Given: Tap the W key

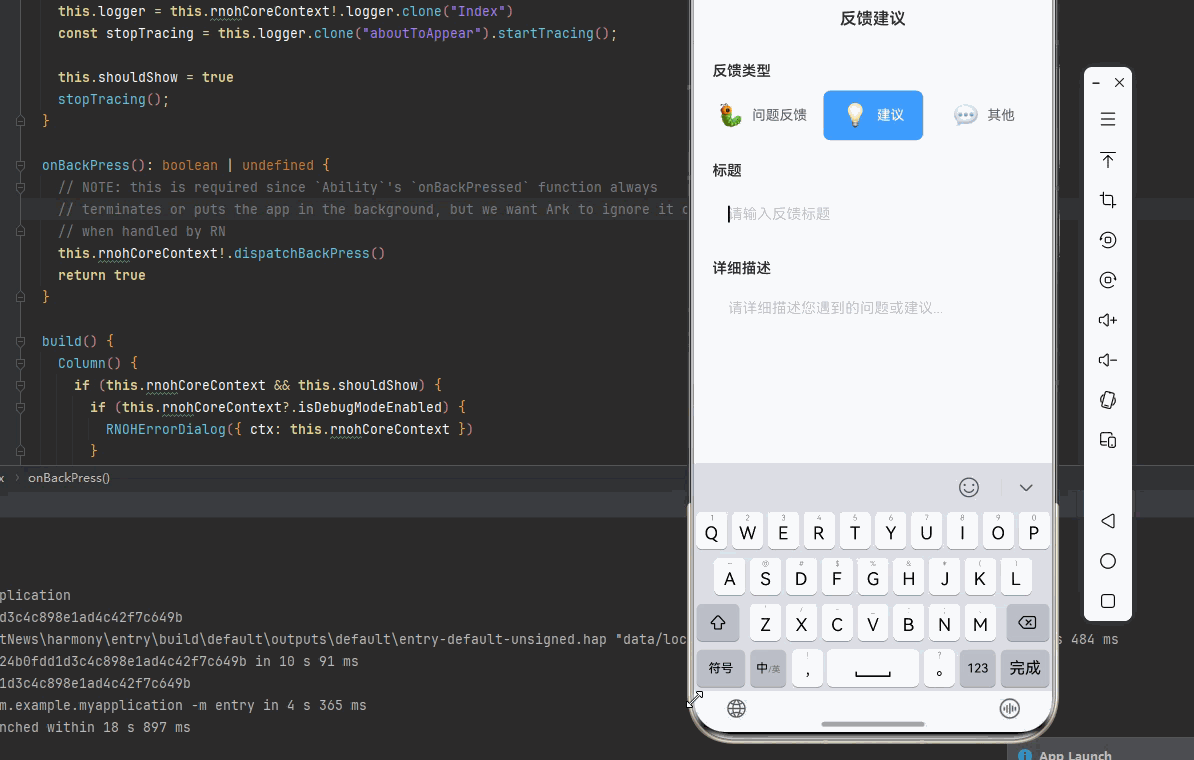Looking at the screenshot, I should [x=748, y=532].
